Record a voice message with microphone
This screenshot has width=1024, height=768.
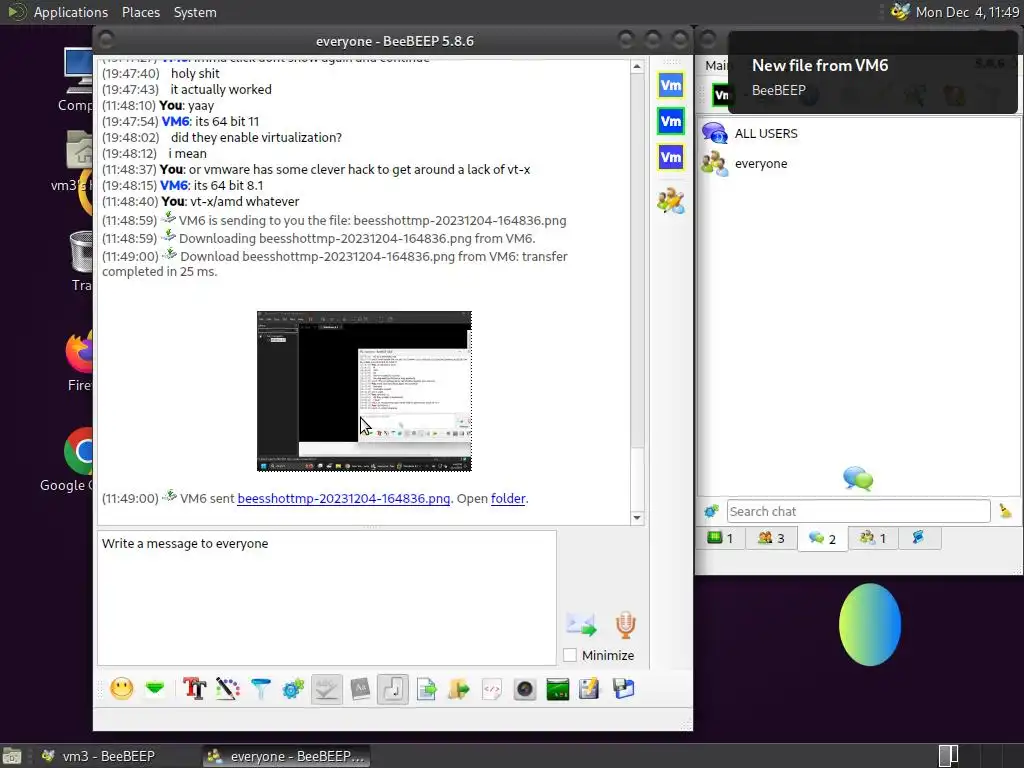[x=625, y=624]
